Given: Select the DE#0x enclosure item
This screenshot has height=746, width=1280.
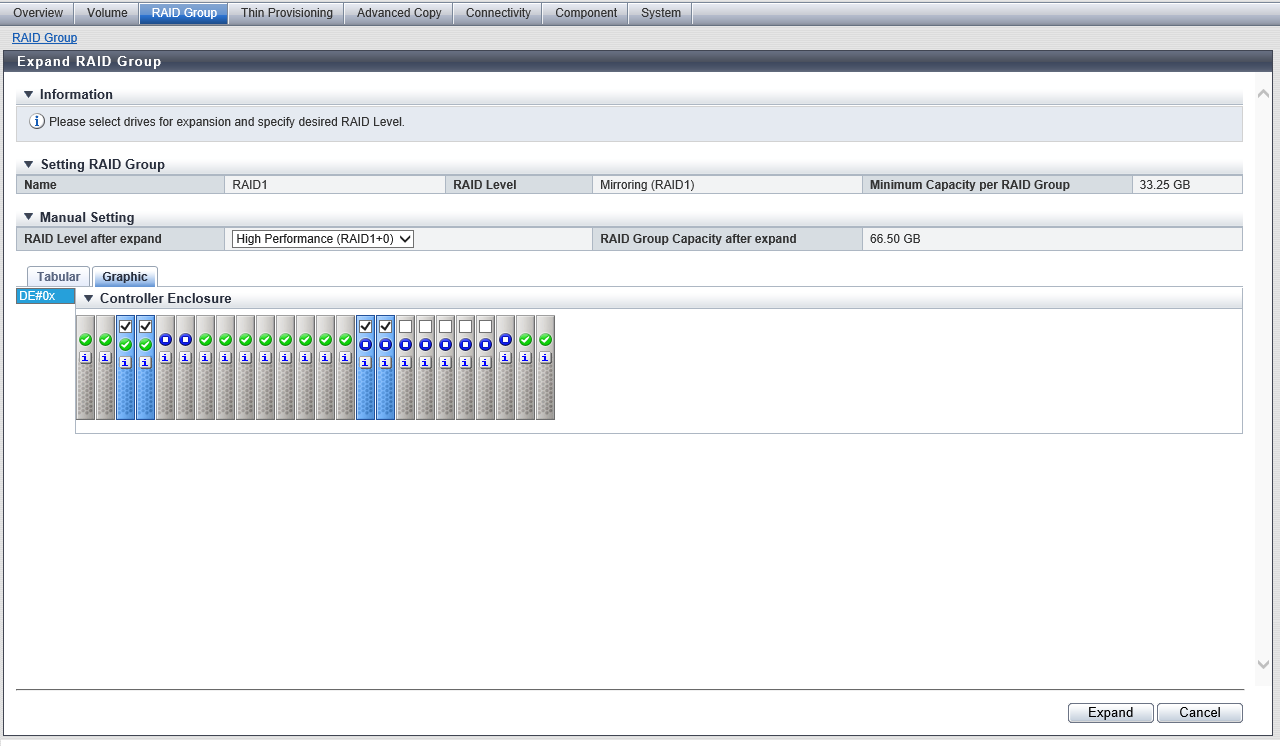Looking at the screenshot, I should [45, 296].
